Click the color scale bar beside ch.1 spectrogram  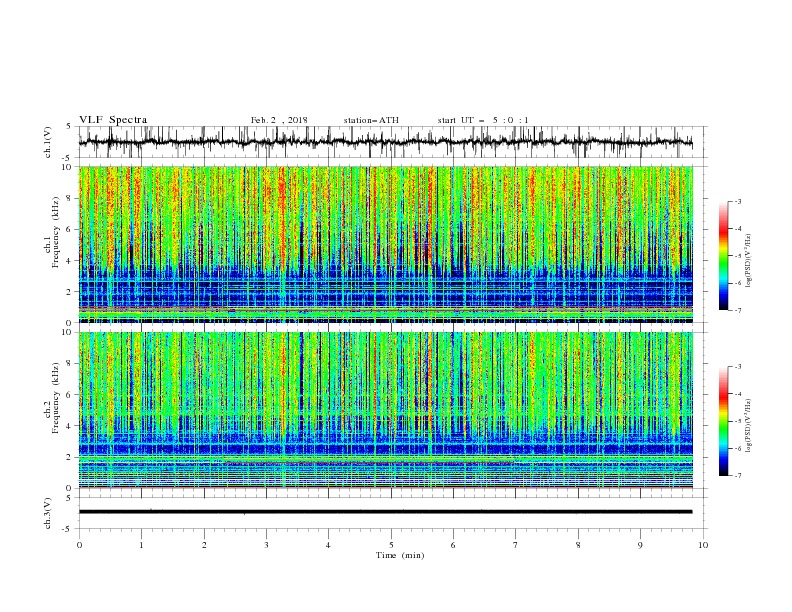coord(724,256)
